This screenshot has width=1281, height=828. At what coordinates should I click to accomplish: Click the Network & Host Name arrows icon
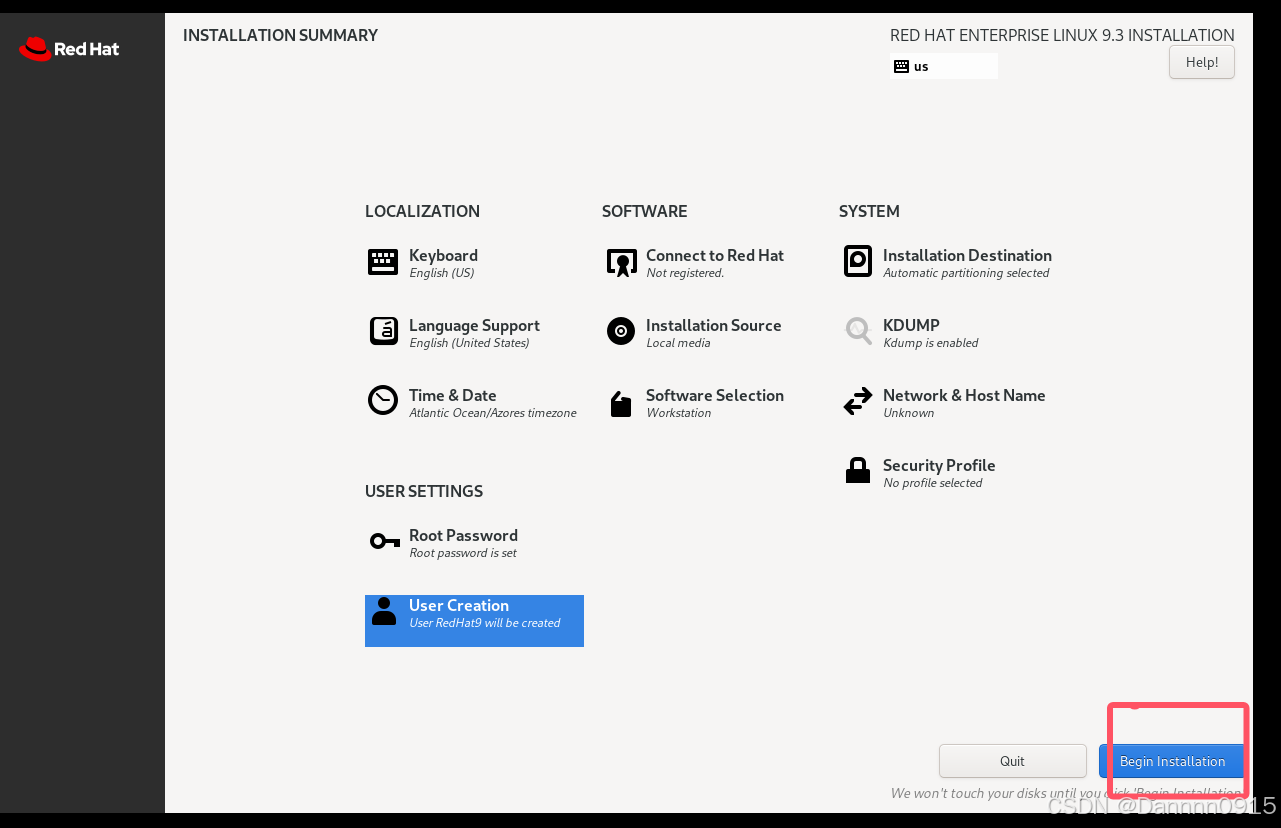coord(858,401)
